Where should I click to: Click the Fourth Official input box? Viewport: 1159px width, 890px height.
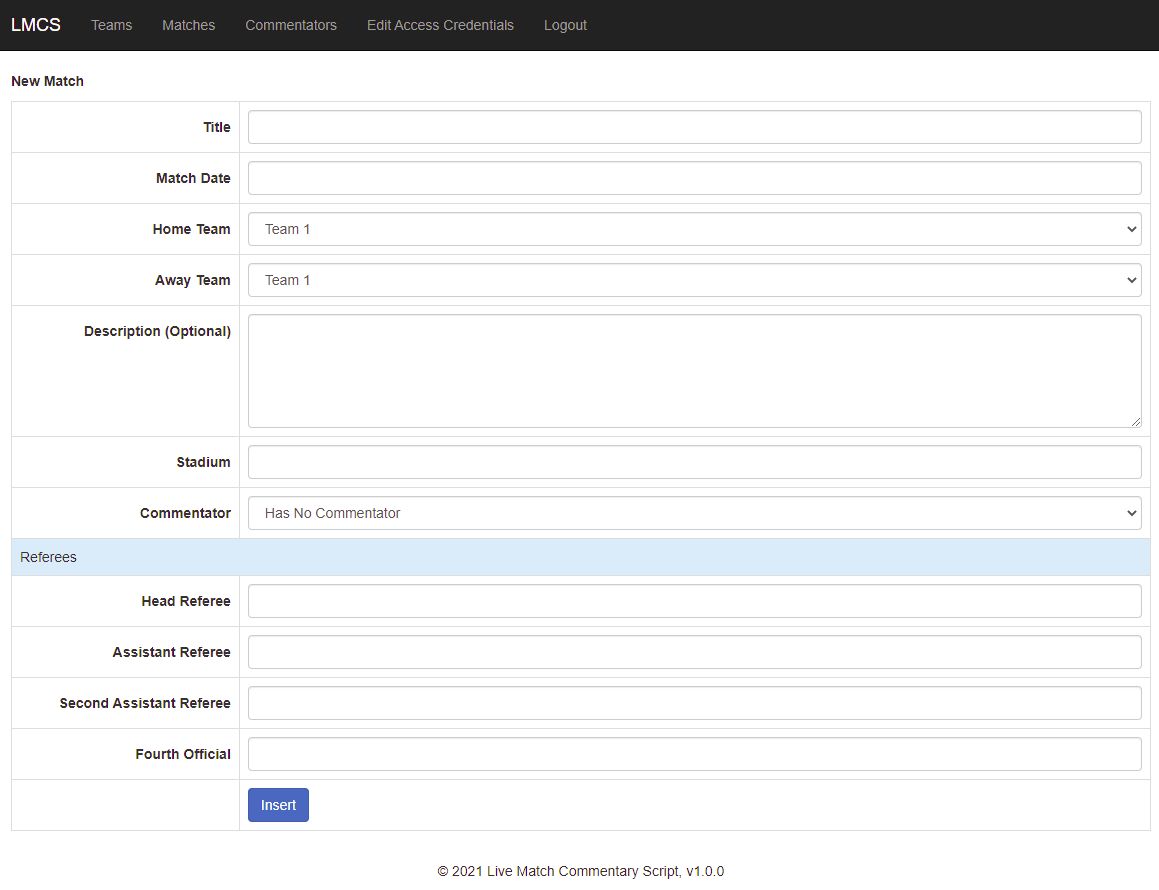(694, 754)
